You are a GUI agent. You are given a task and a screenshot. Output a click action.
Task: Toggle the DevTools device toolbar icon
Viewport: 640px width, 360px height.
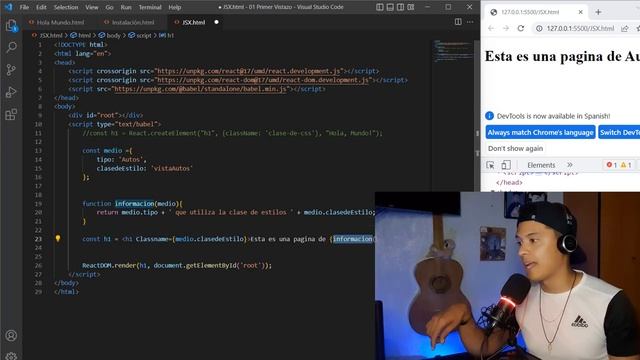click(506, 165)
